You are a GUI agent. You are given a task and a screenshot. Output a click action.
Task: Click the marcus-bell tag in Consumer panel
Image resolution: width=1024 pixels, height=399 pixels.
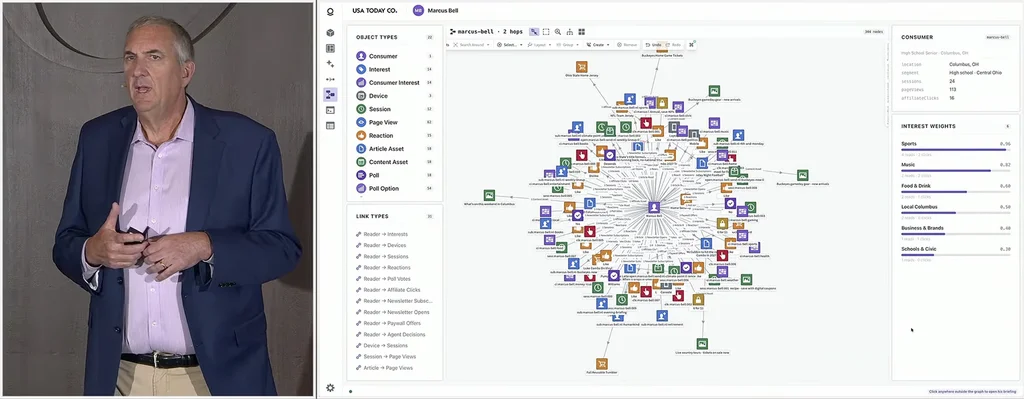pos(998,37)
